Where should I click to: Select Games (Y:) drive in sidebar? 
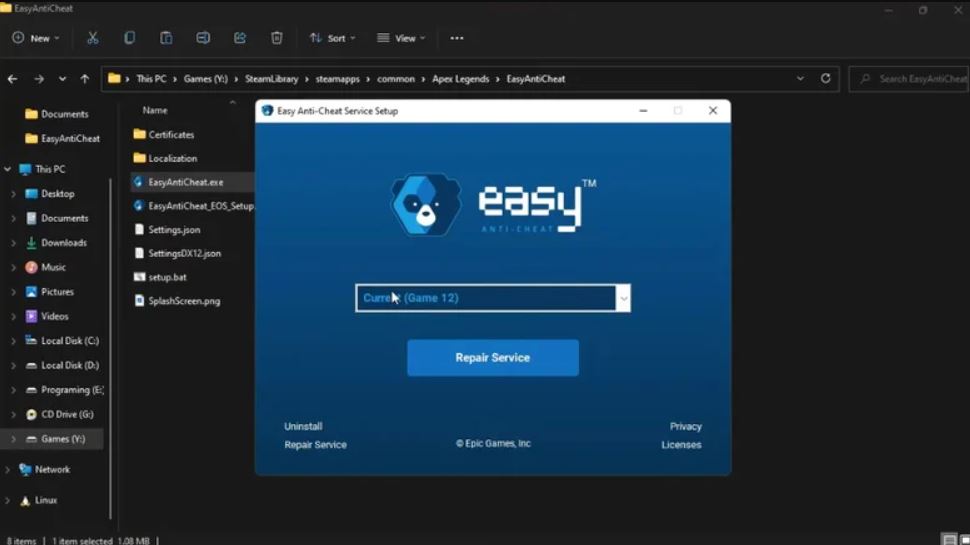coord(62,439)
